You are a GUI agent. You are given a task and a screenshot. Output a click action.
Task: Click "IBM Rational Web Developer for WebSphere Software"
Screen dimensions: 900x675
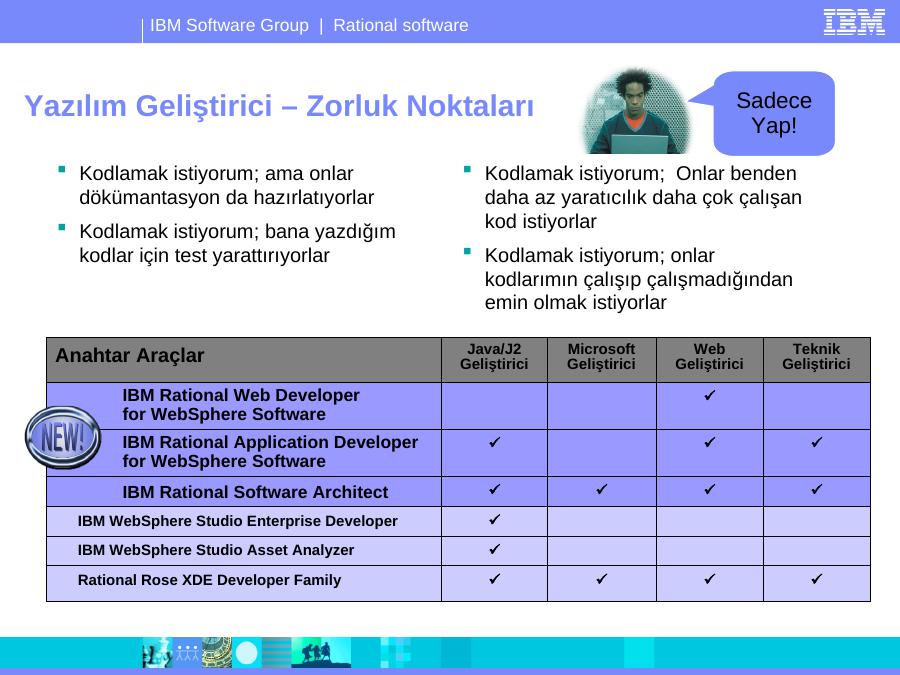pyautogui.click(x=240, y=405)
